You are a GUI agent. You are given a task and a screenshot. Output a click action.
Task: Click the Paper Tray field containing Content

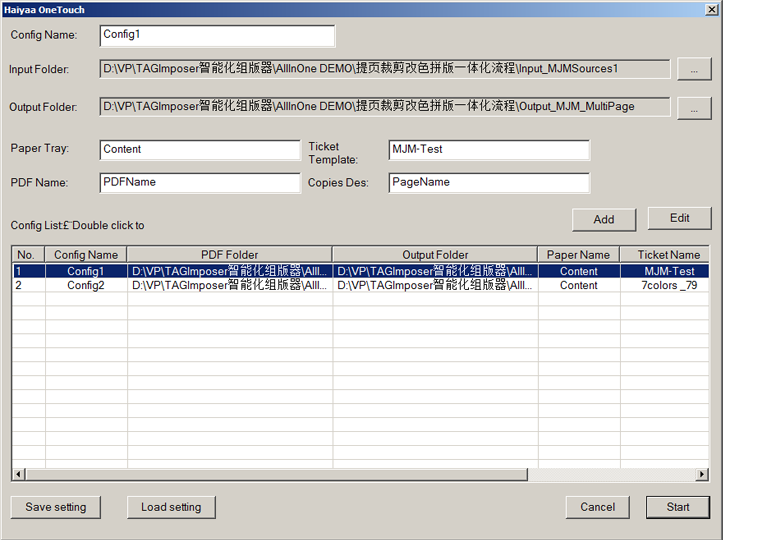click(200, 150)
